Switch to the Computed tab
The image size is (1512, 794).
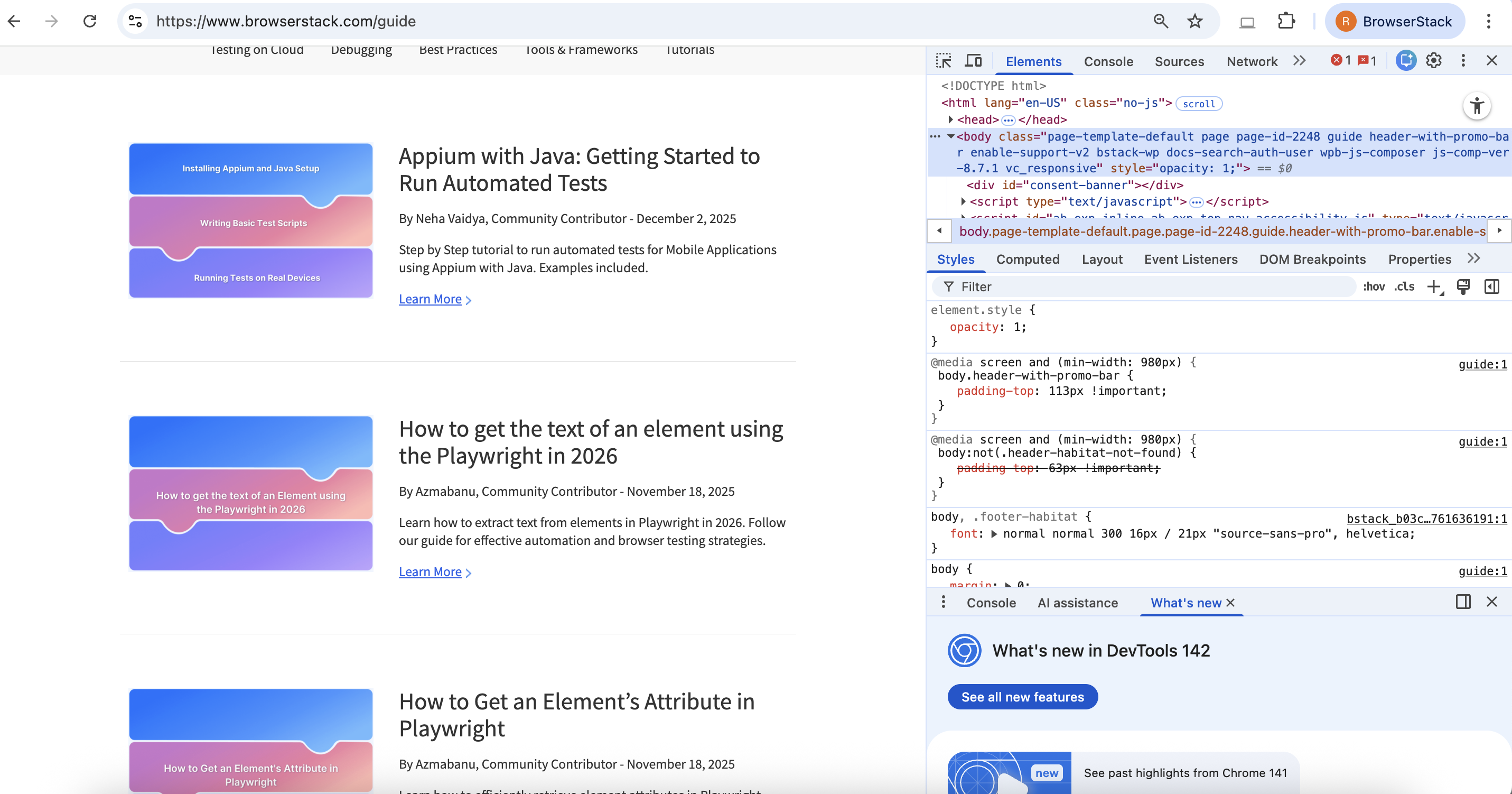pos(1028,259)
